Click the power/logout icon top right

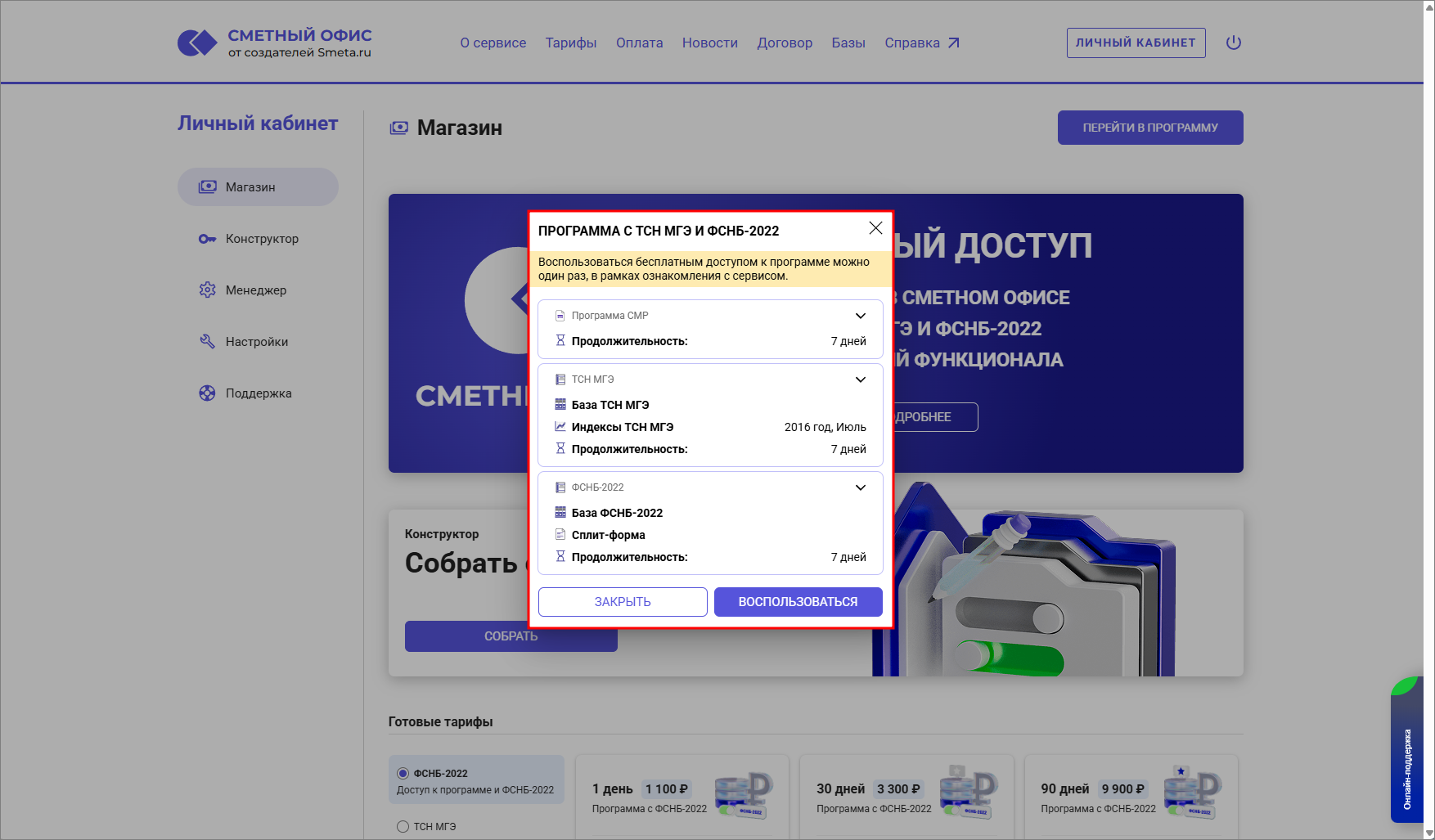pos(1234,43)
